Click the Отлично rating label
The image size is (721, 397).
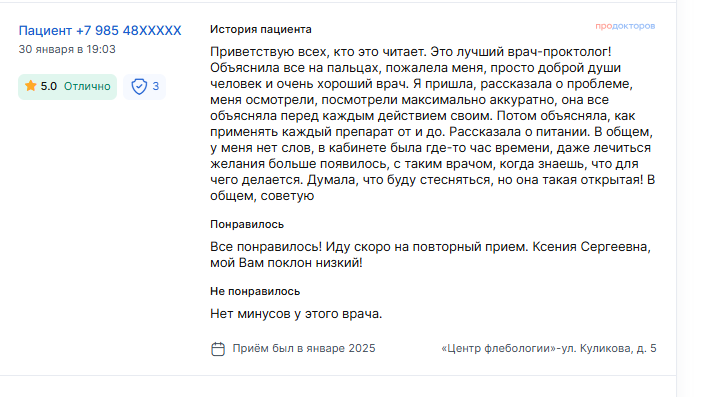pos(87,86)
